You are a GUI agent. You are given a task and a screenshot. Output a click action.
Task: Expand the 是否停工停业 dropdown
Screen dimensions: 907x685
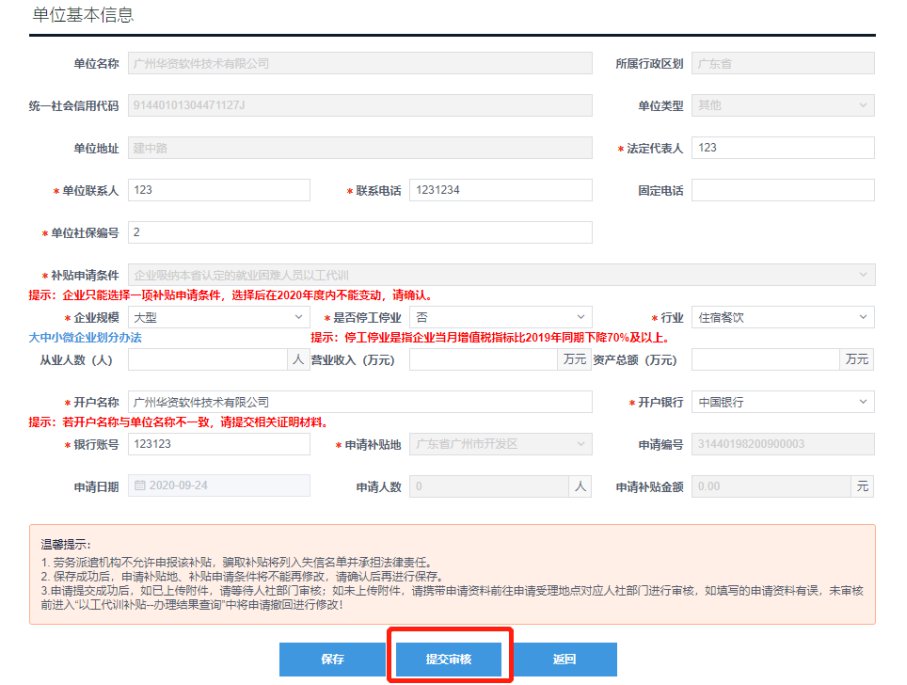[500, 317]
